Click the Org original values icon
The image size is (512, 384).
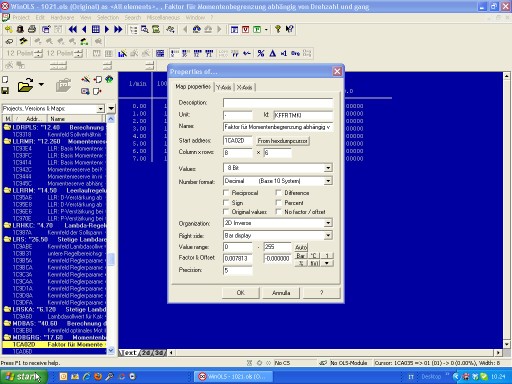pyautogui.click(x=295, y=53)
